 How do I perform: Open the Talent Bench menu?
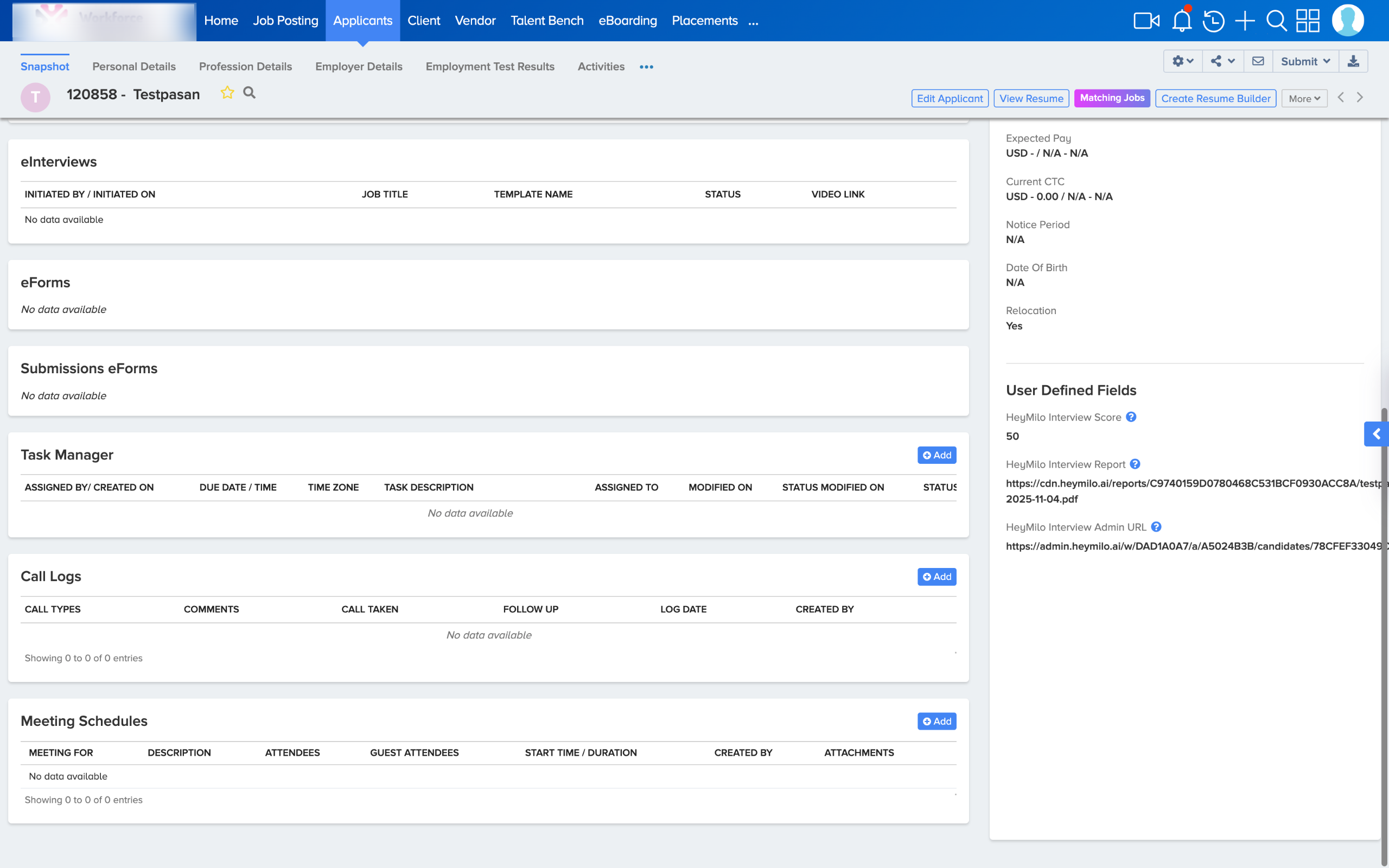tap(546, 21)
